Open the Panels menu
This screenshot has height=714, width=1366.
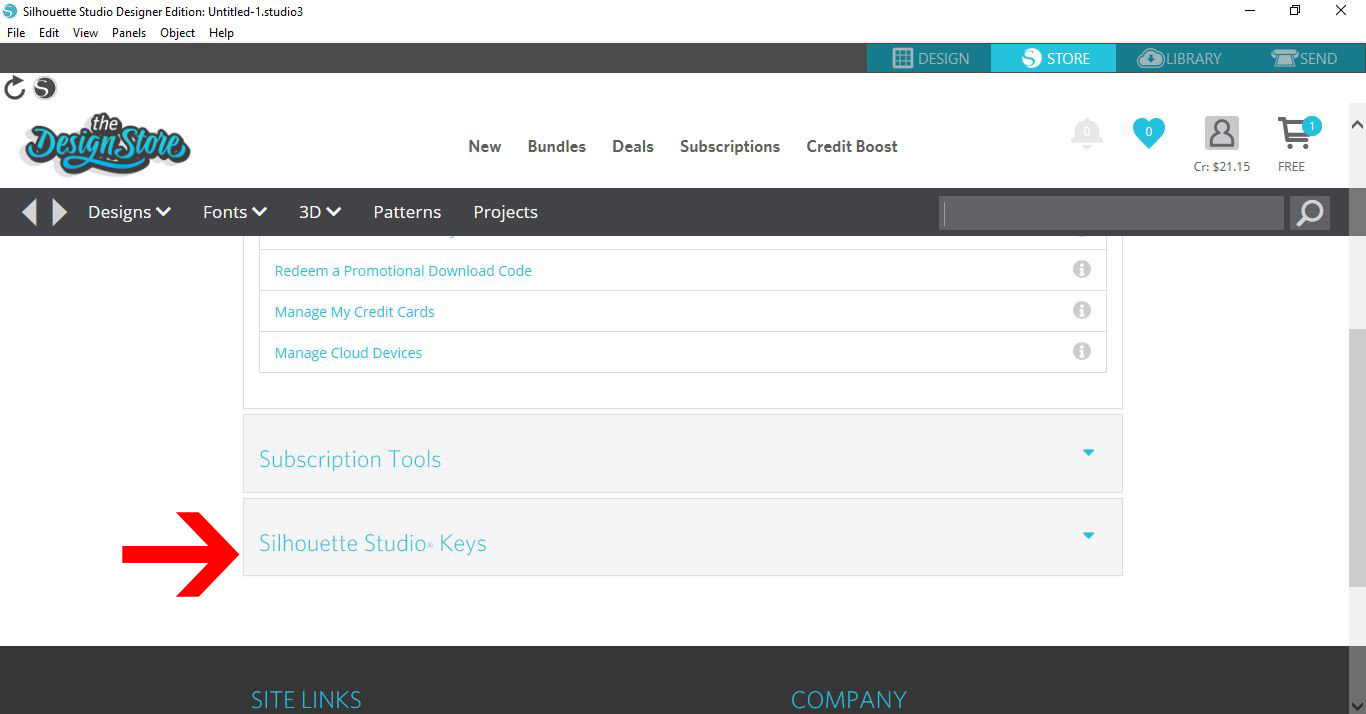[x=129, y=33]
